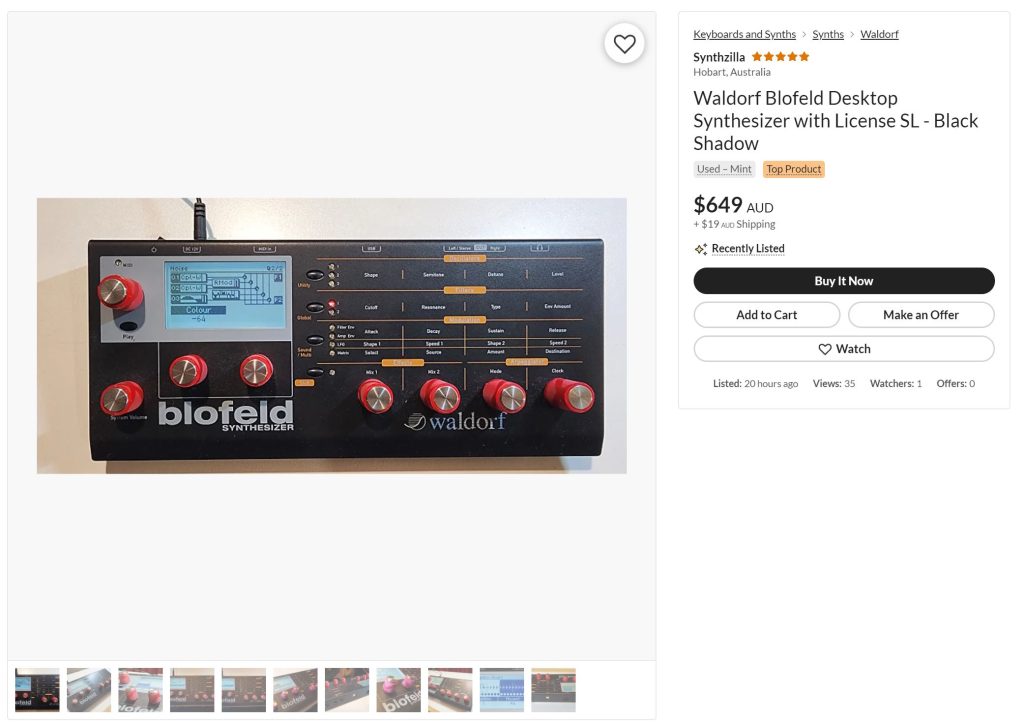The height and width of the screenshot is (724, 1024).
Task: Click the Top Product badge
Action: tap(793, 169)
